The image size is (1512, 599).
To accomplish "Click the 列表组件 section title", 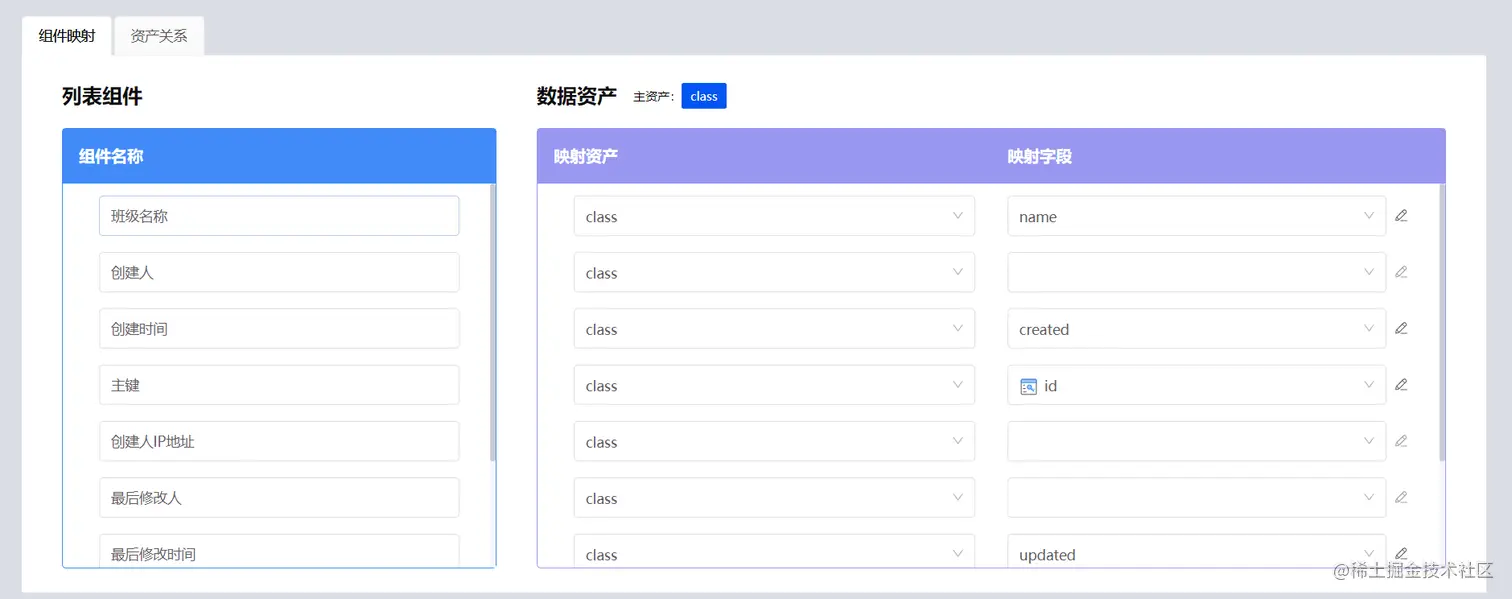I will (x=102, y=96).
